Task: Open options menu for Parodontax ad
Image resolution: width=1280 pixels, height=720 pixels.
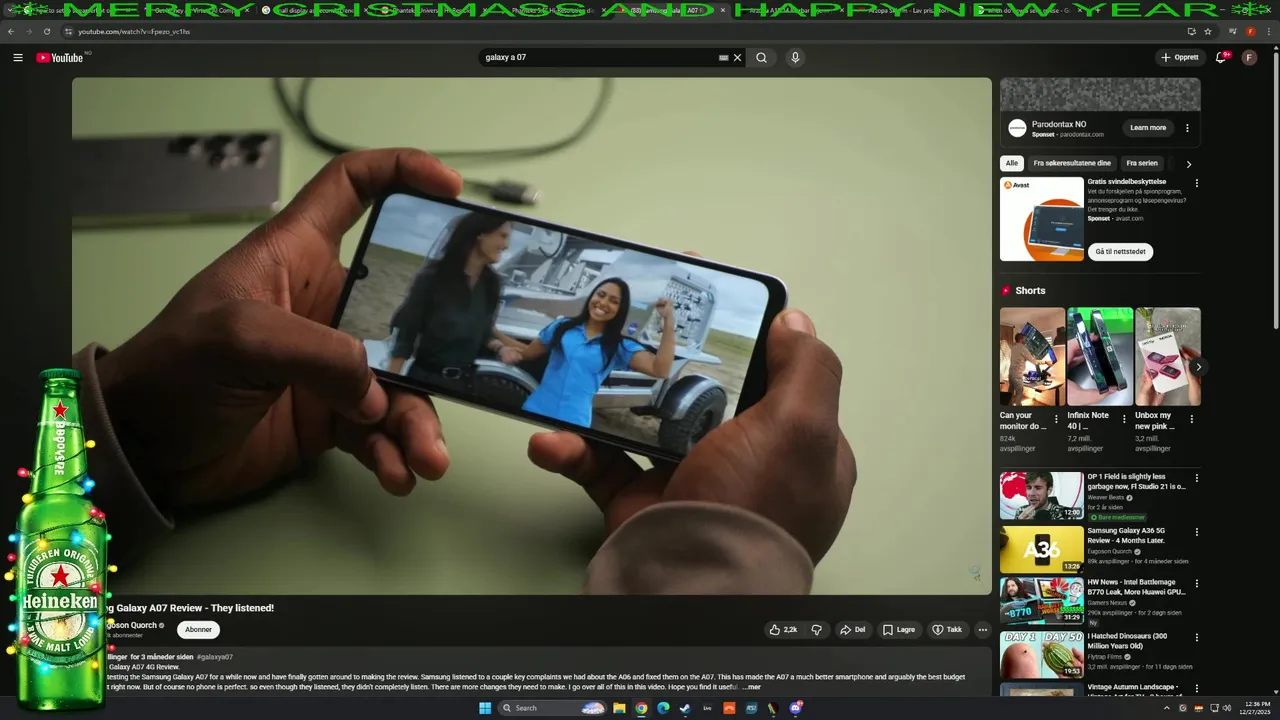Action: [1187, 128]
